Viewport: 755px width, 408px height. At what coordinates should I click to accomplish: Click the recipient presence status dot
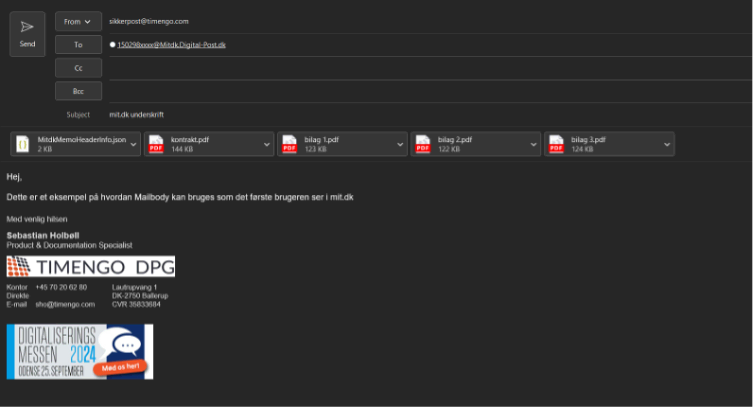click(113, 45)
